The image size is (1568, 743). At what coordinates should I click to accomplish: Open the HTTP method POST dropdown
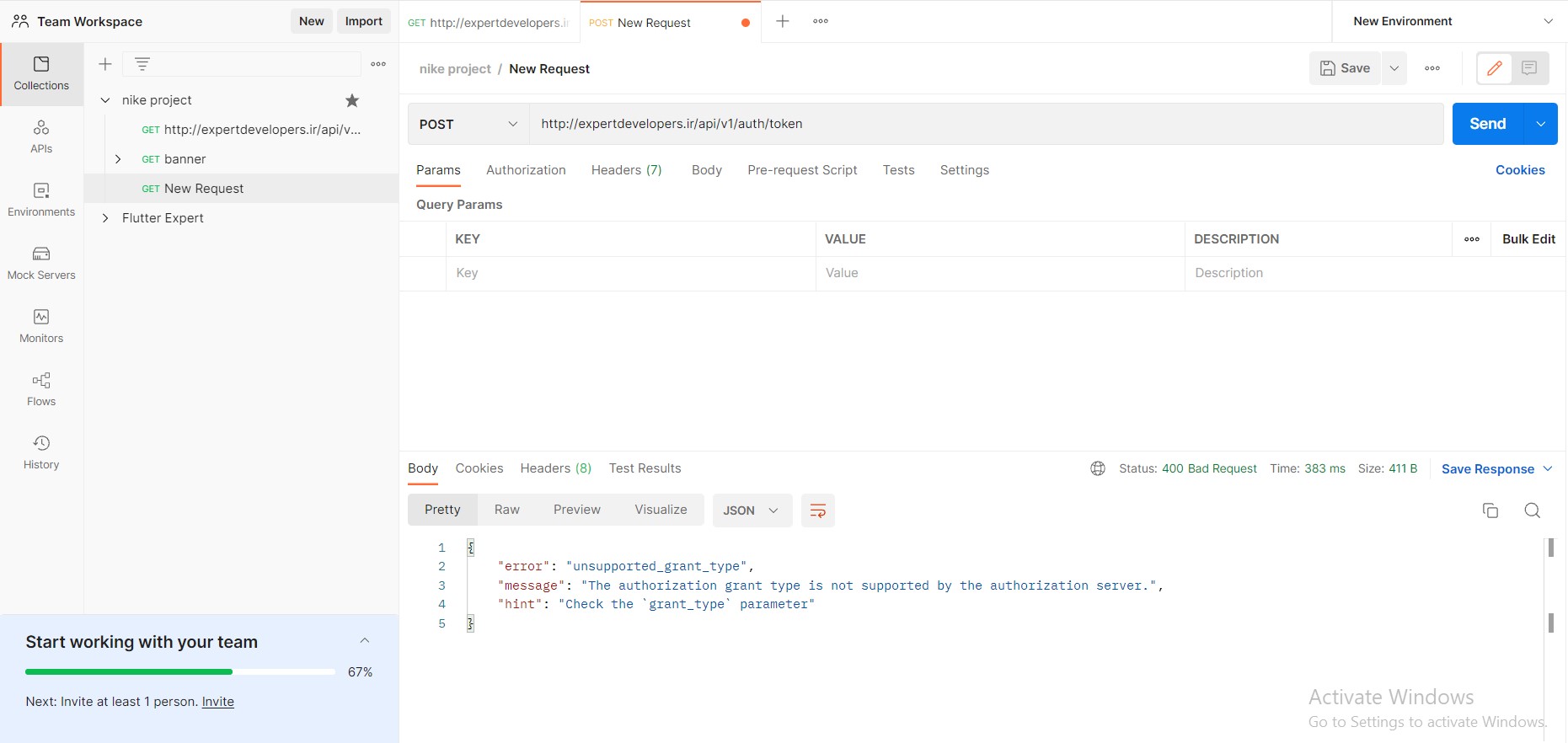[x=468, y=124]
